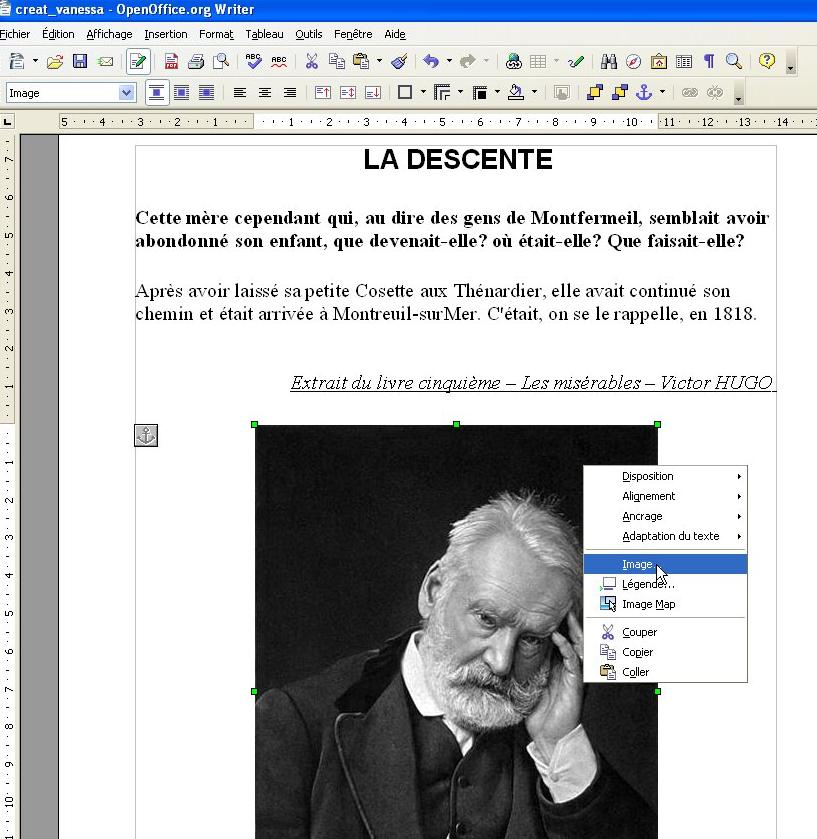Expand the Line Style dropdown arrow
The height and width of the screenshot is (839, 817).
[461, 93]
